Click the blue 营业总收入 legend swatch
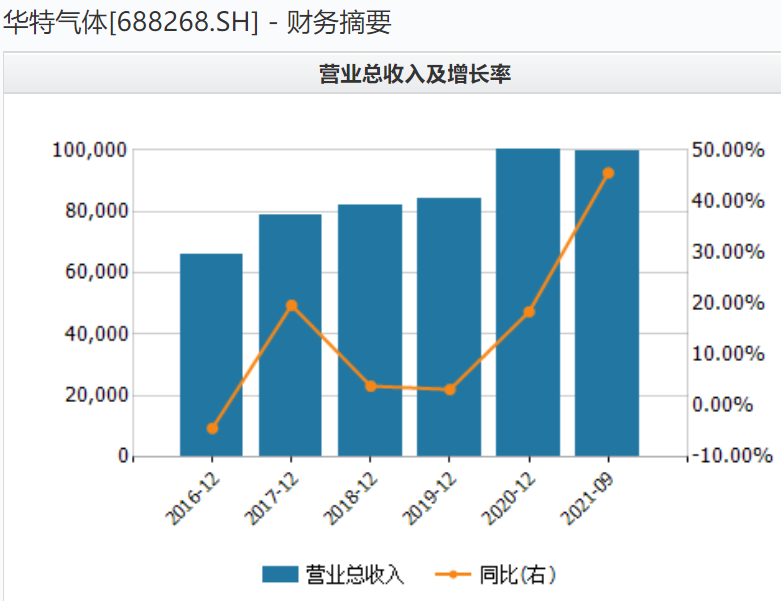The width and height of the screenshot is (781, 601). 280,574
